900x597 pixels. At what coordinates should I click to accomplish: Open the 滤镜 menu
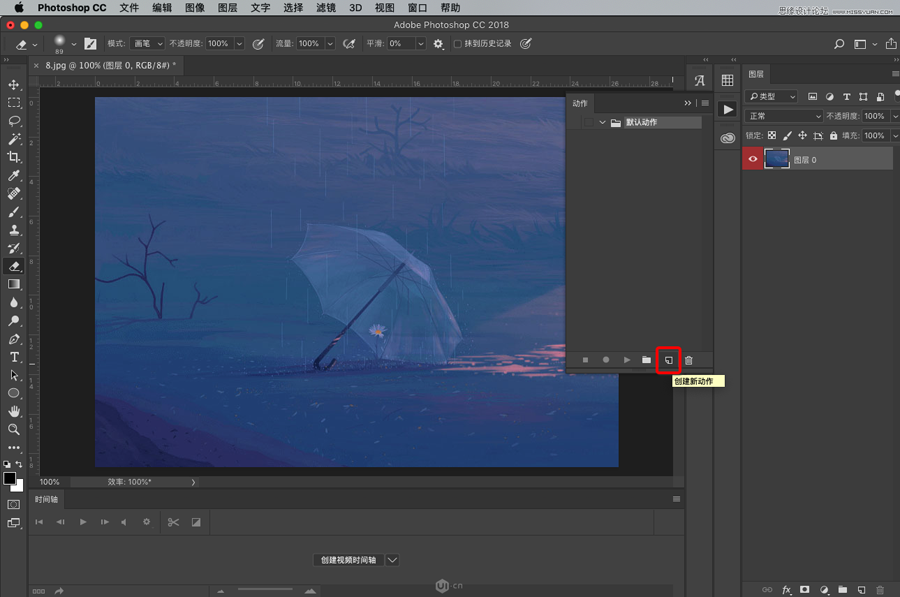tap(325, 8)
